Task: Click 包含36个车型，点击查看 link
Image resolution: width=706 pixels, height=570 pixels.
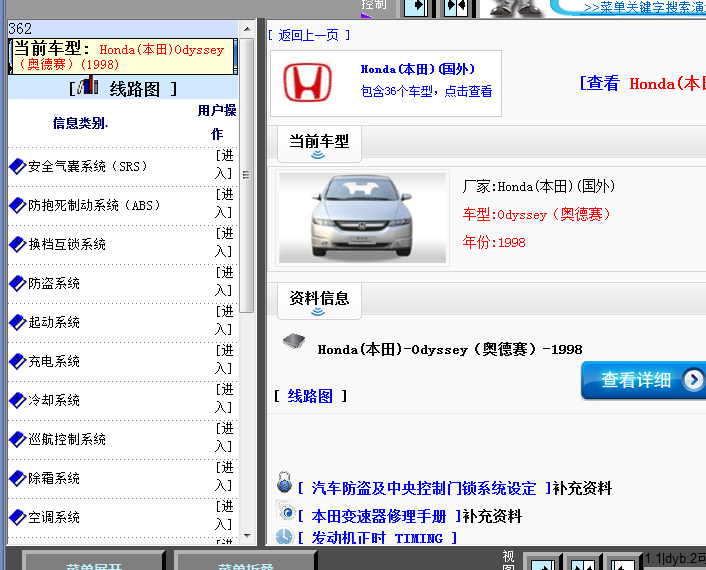Action: [x=426, y=91]
